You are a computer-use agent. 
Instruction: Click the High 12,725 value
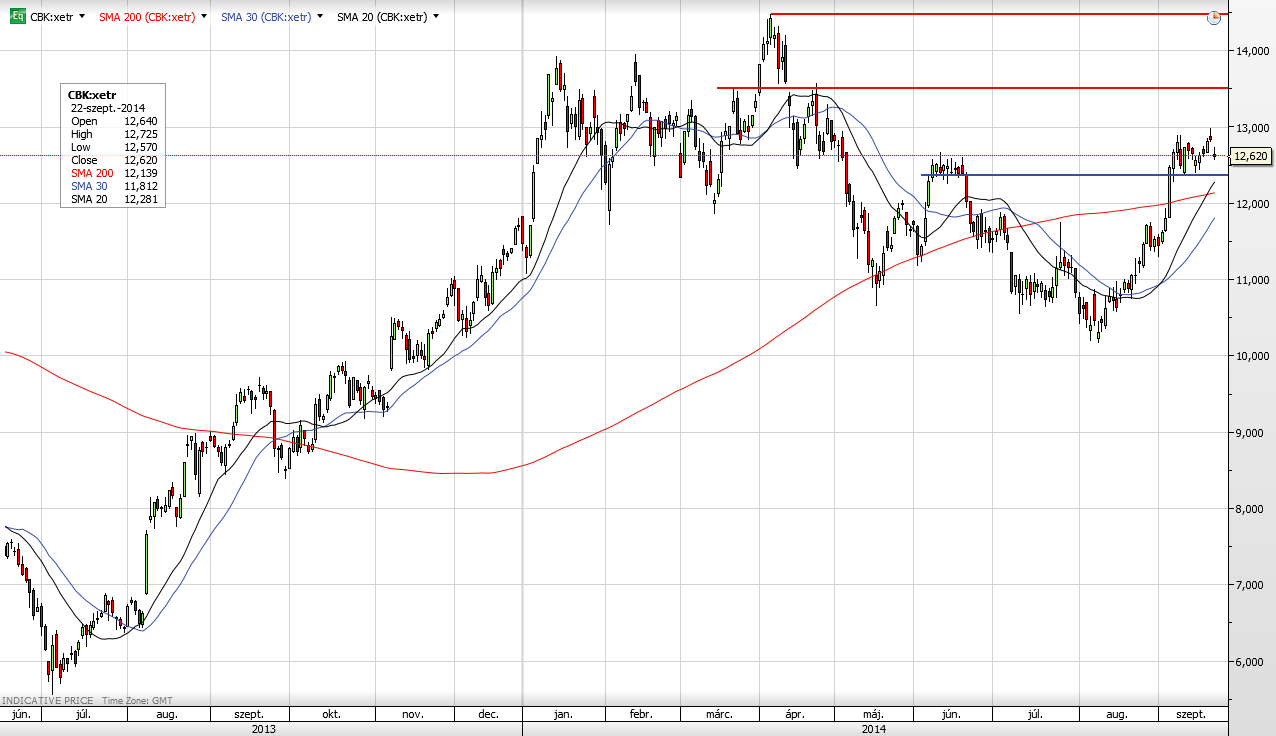pyautogui.click(x=141, y=134)
